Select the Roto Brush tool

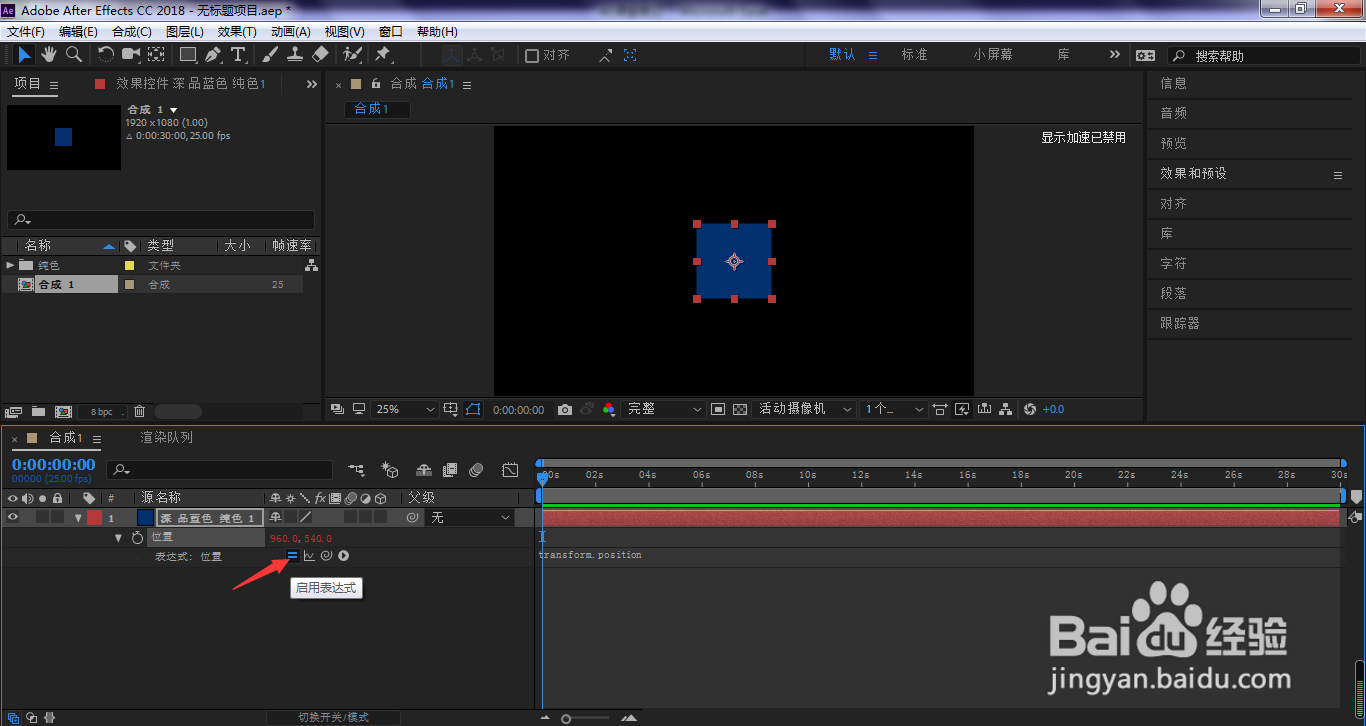(x=352, y=54)
